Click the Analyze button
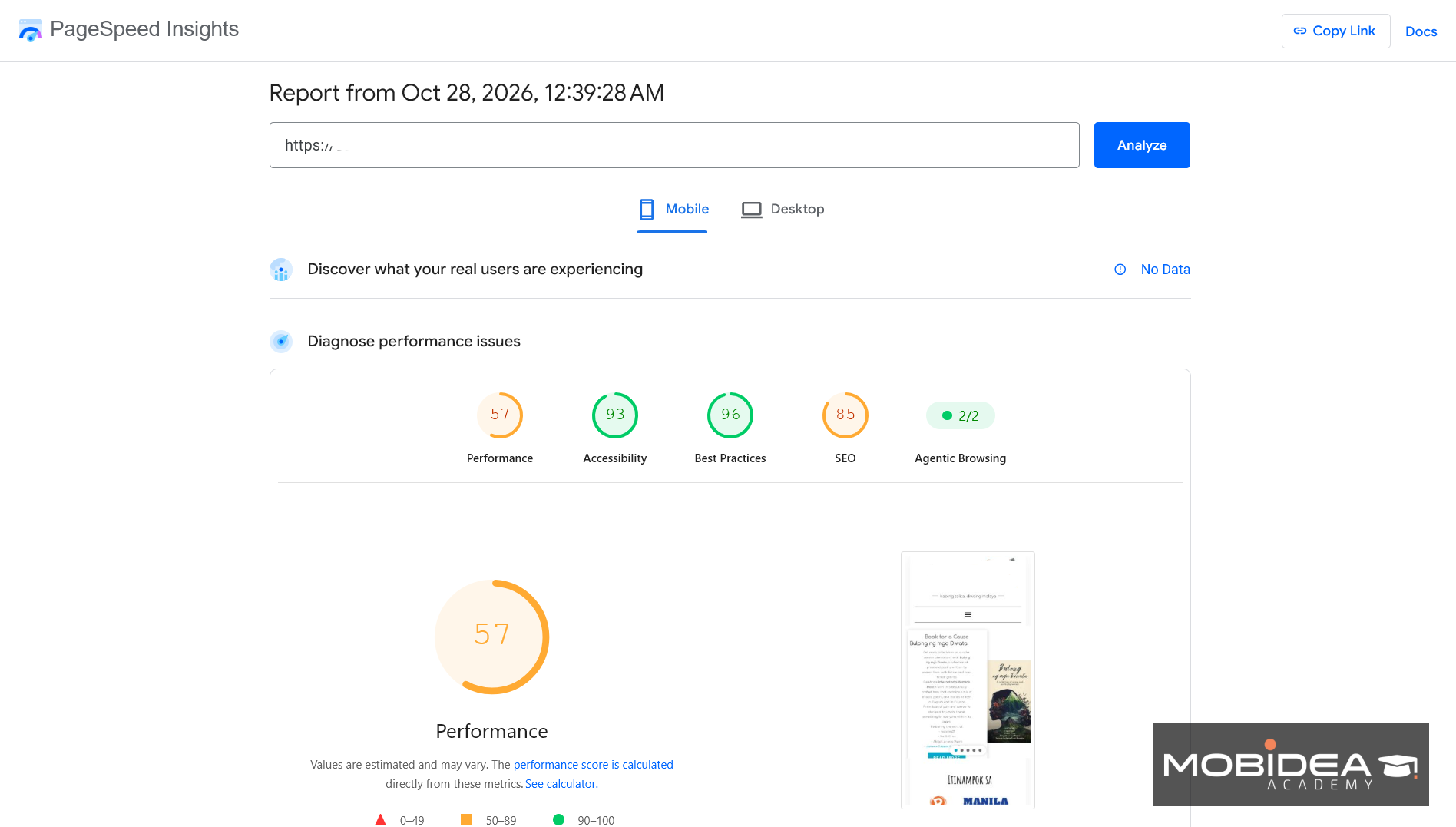The width and height of the screenshot is (1456, 827). point(1141,145)
